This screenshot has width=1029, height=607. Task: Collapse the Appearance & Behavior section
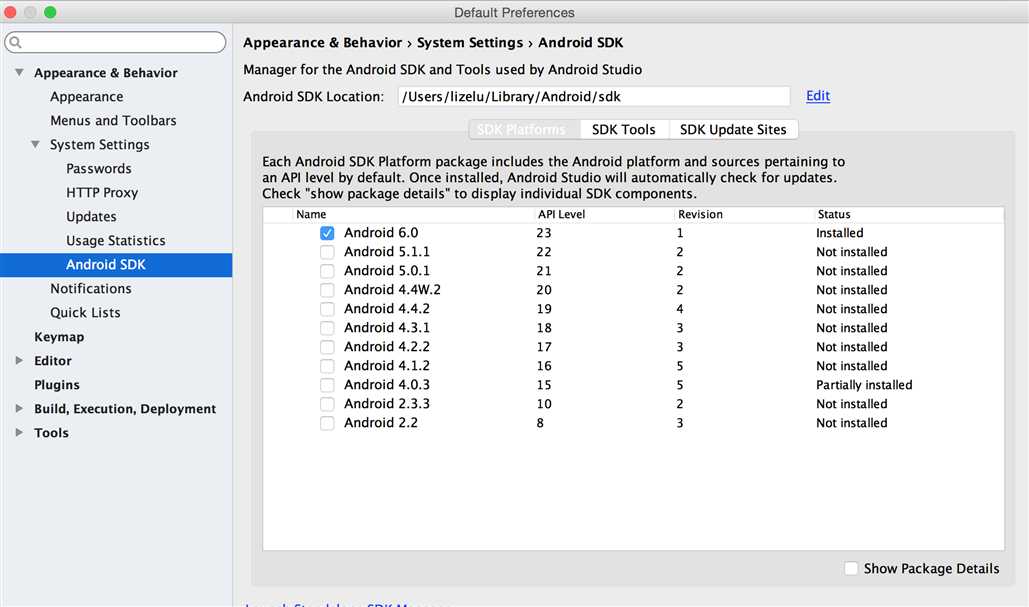(x=20, y=72)
